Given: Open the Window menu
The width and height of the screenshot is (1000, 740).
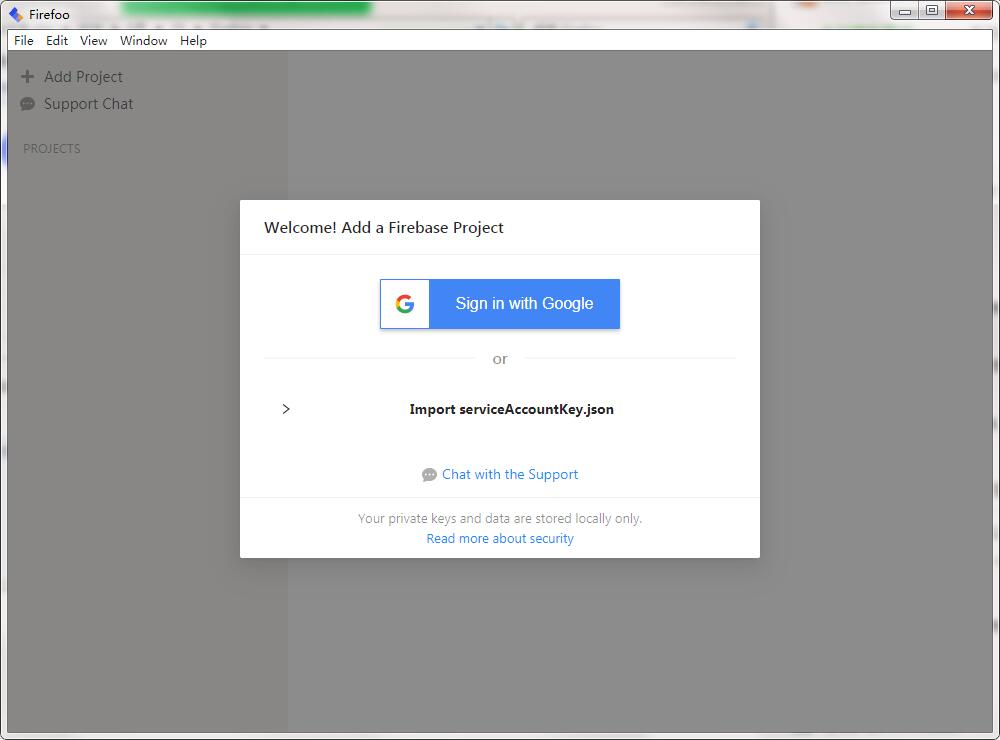Looking at the screenshot, I should [143, 41].
